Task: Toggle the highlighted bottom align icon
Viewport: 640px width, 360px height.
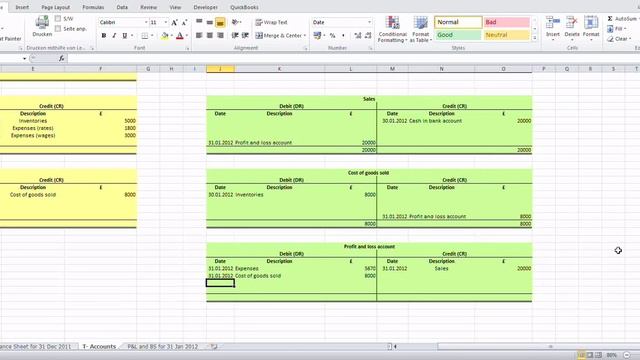Action: click(x=220, y=23)
